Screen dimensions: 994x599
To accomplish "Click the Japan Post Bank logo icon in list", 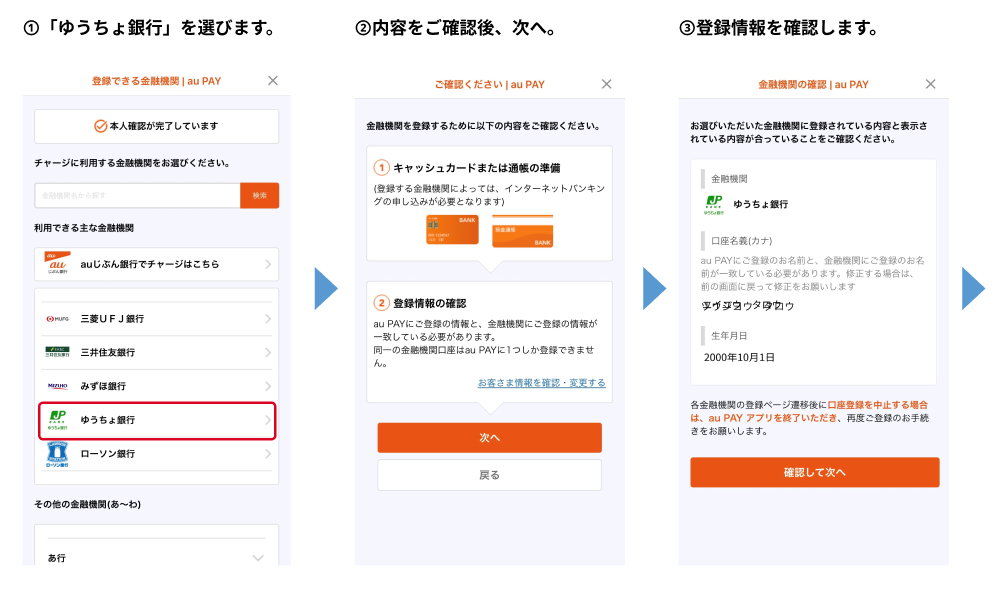I will 57,419.
